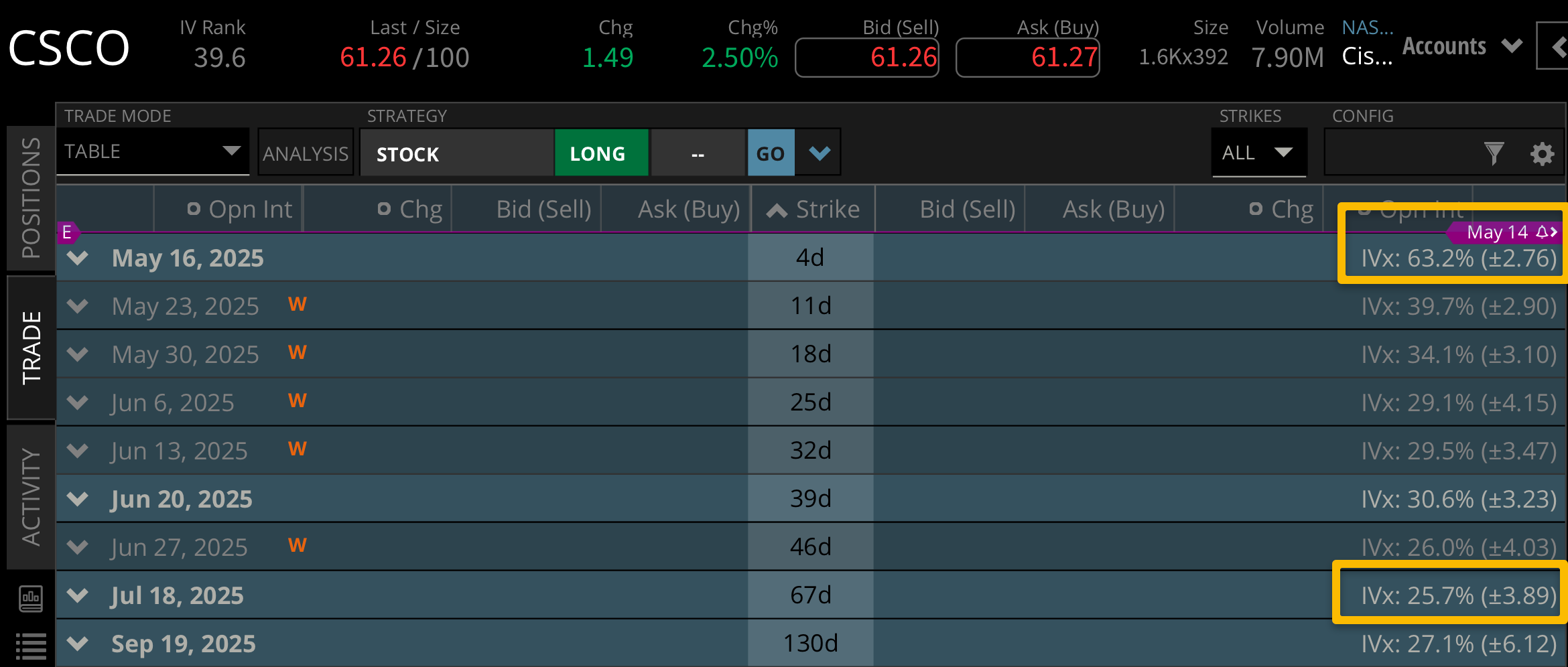Viewport: 1568px width, 667px height.
Task: Sort by the Strike column header
Action: 813,210
